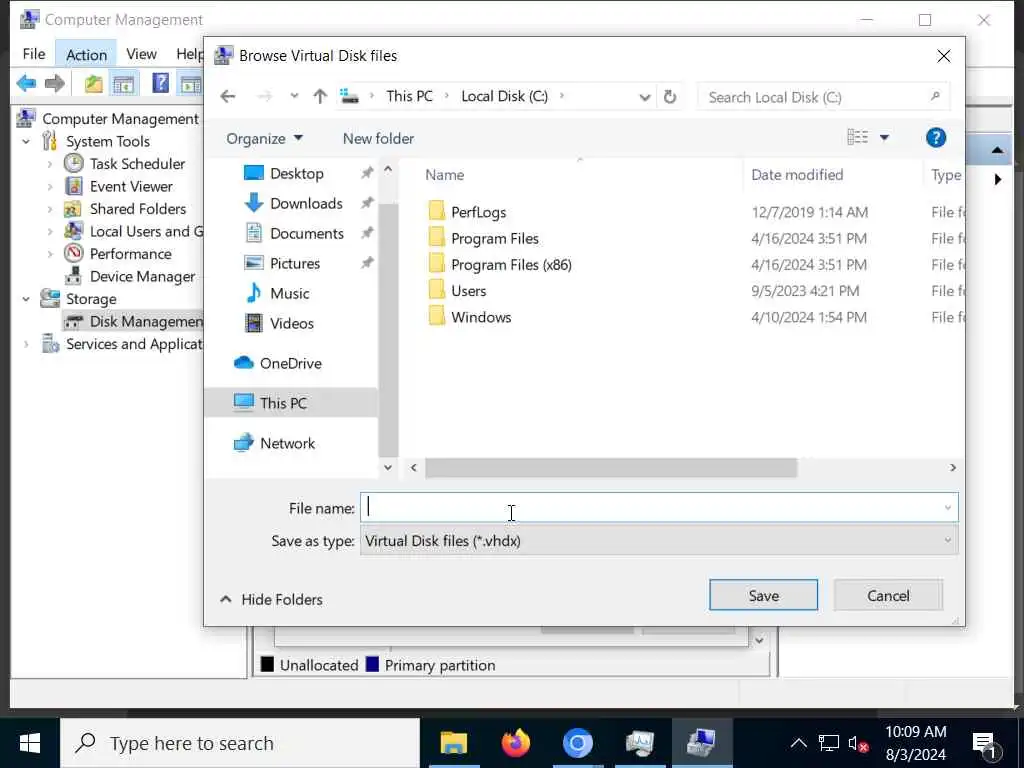The image size is (1024, 768).
Task: Select Desktop in the navigation pane
Action: pos(296,174)
